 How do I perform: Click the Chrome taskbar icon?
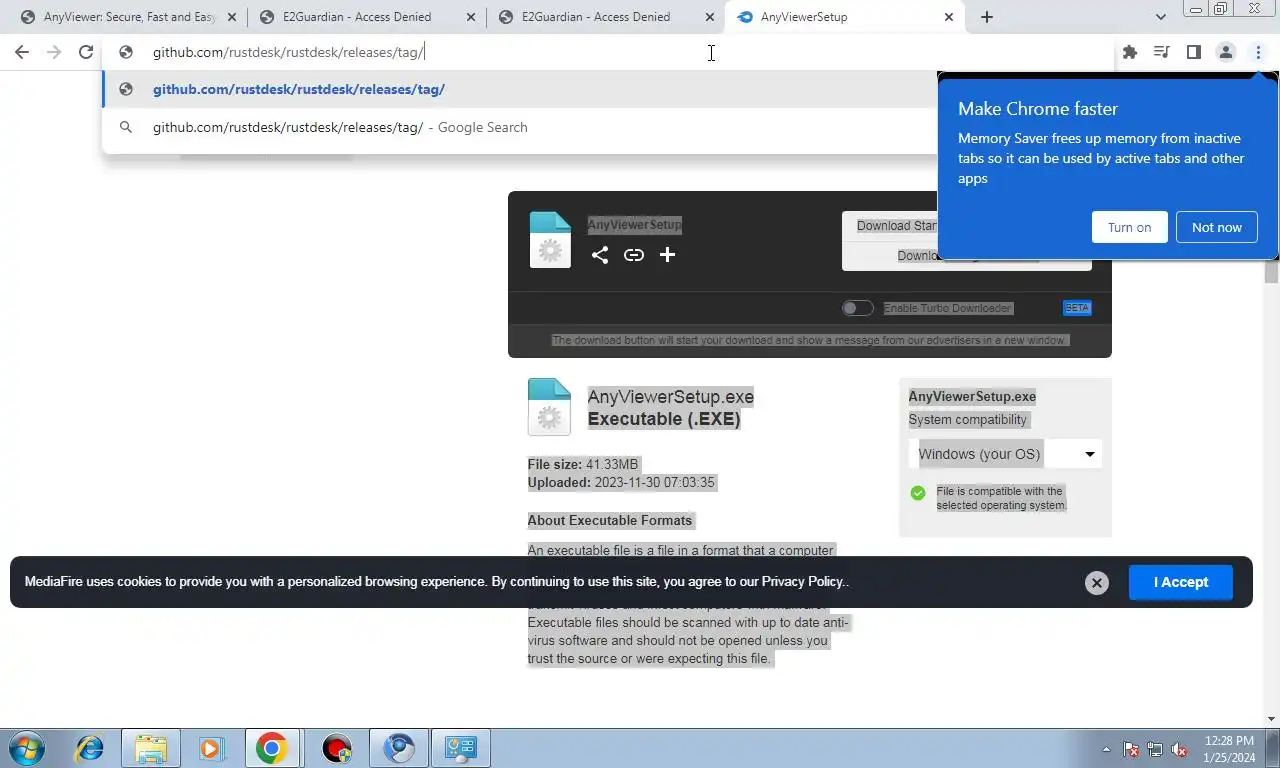272,748
